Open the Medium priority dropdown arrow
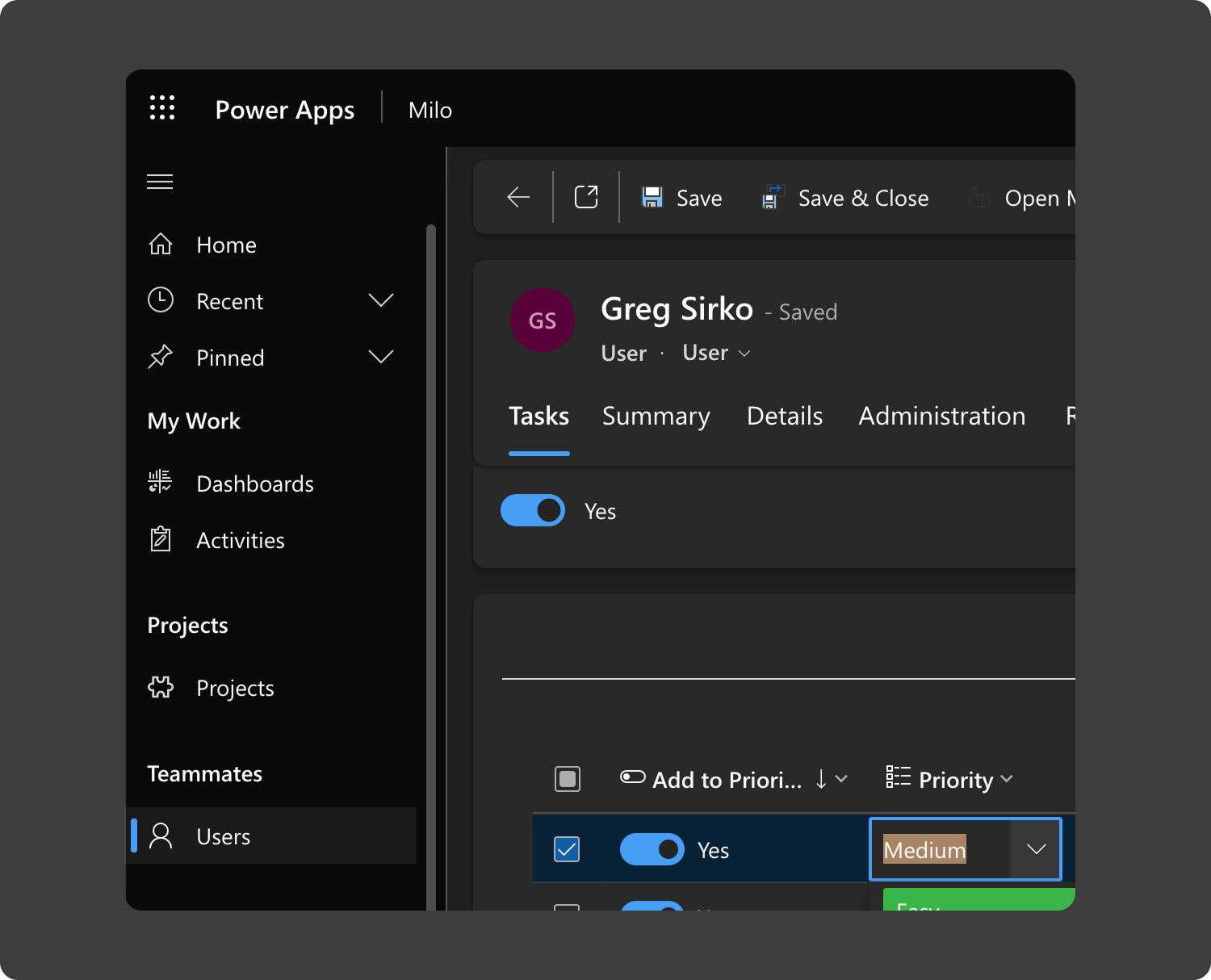 (x=1036, y=849)
